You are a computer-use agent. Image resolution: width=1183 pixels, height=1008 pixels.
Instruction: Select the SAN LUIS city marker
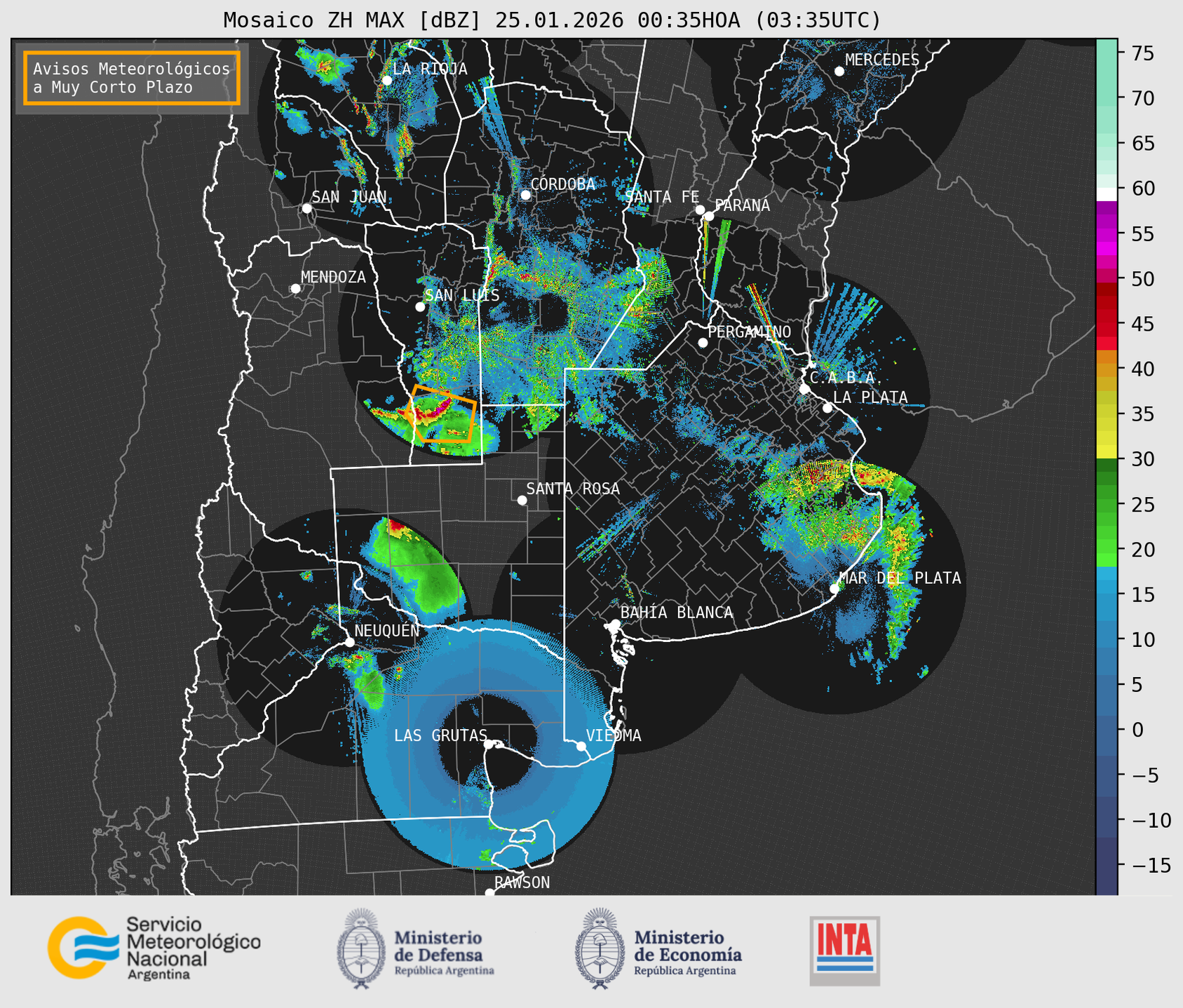click(420, 307)
